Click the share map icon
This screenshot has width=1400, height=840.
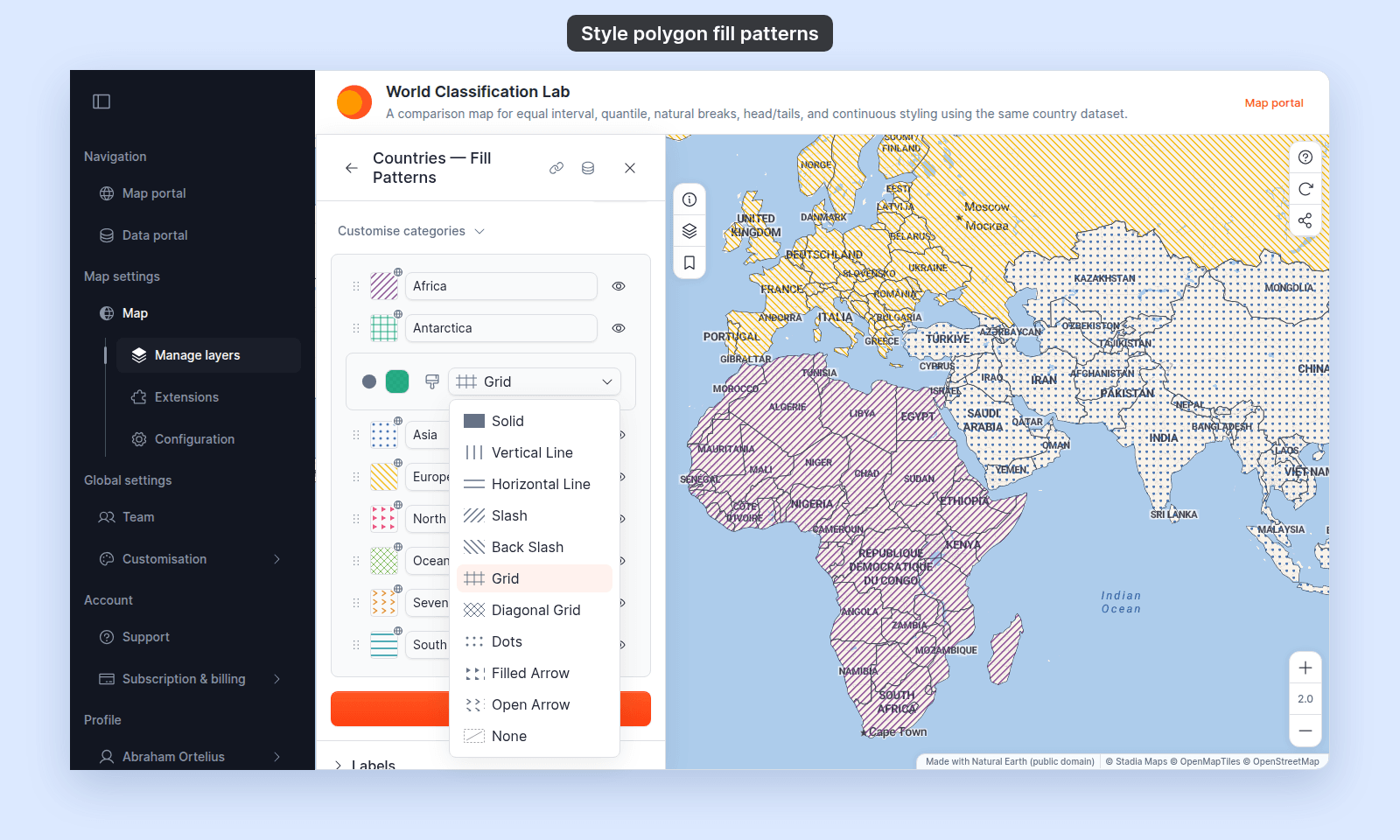pos(1305,220)
